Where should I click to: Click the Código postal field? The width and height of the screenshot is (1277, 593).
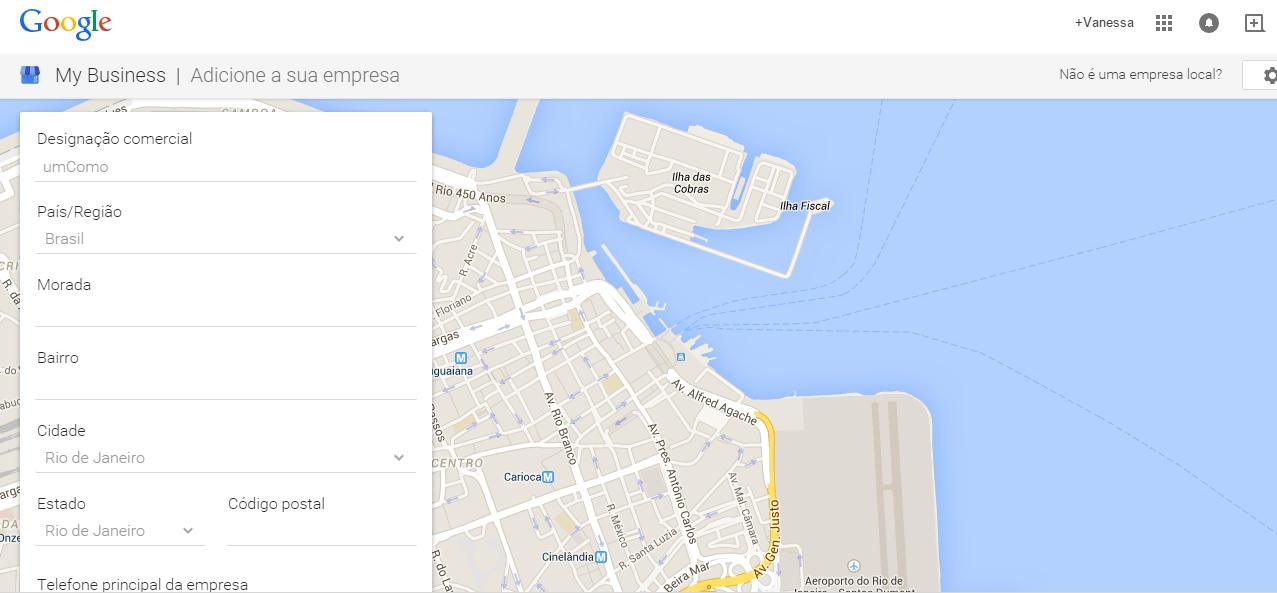coord(321,531)
